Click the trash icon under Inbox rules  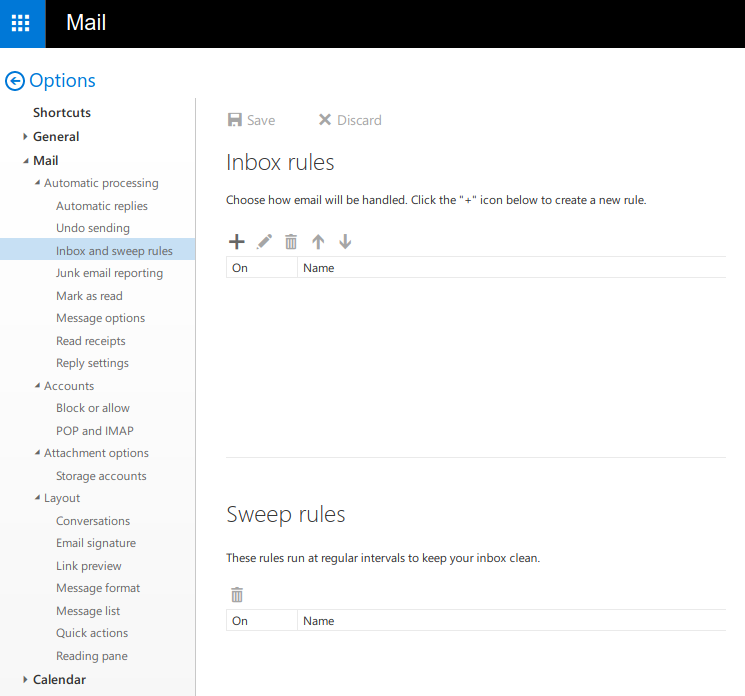tap(291, 241)
